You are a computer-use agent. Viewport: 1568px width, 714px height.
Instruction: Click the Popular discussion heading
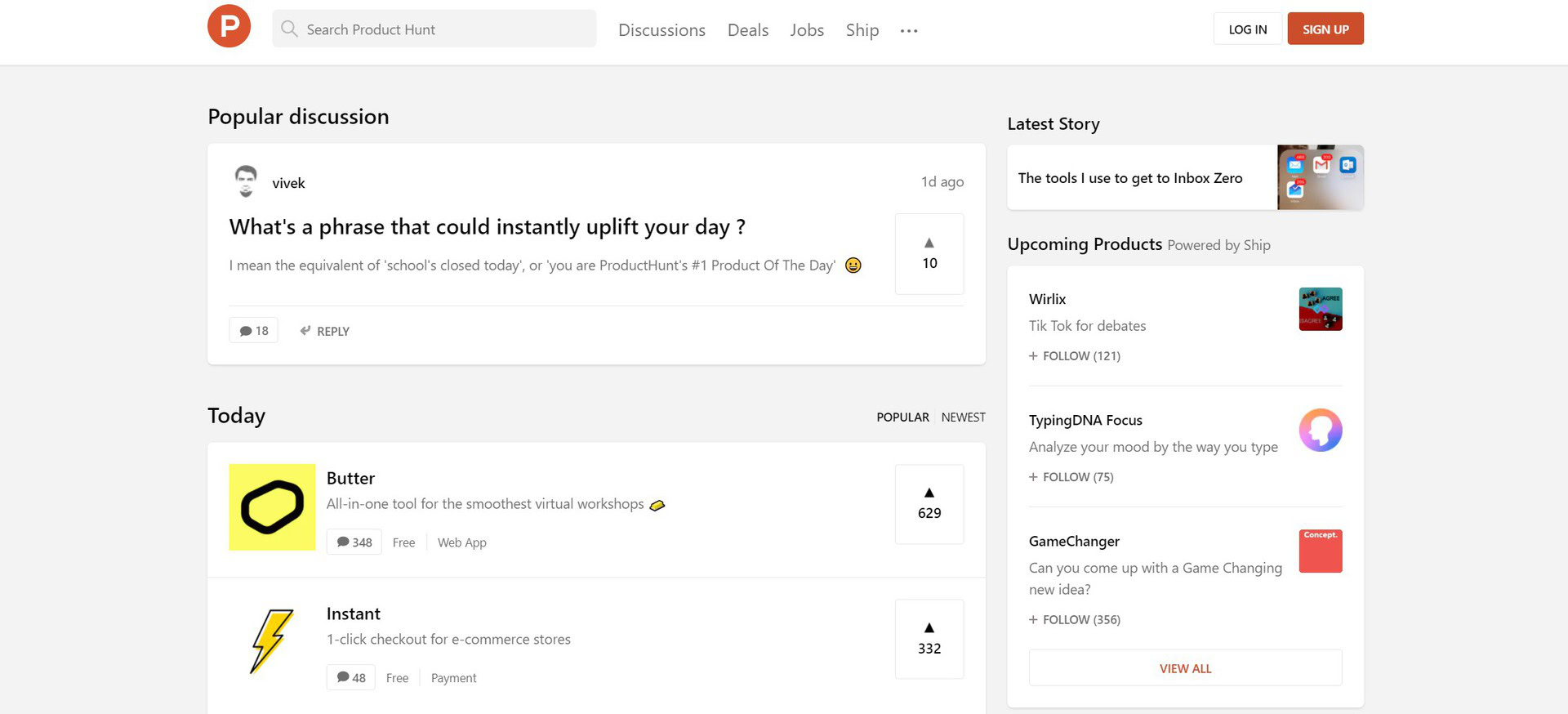298,117
